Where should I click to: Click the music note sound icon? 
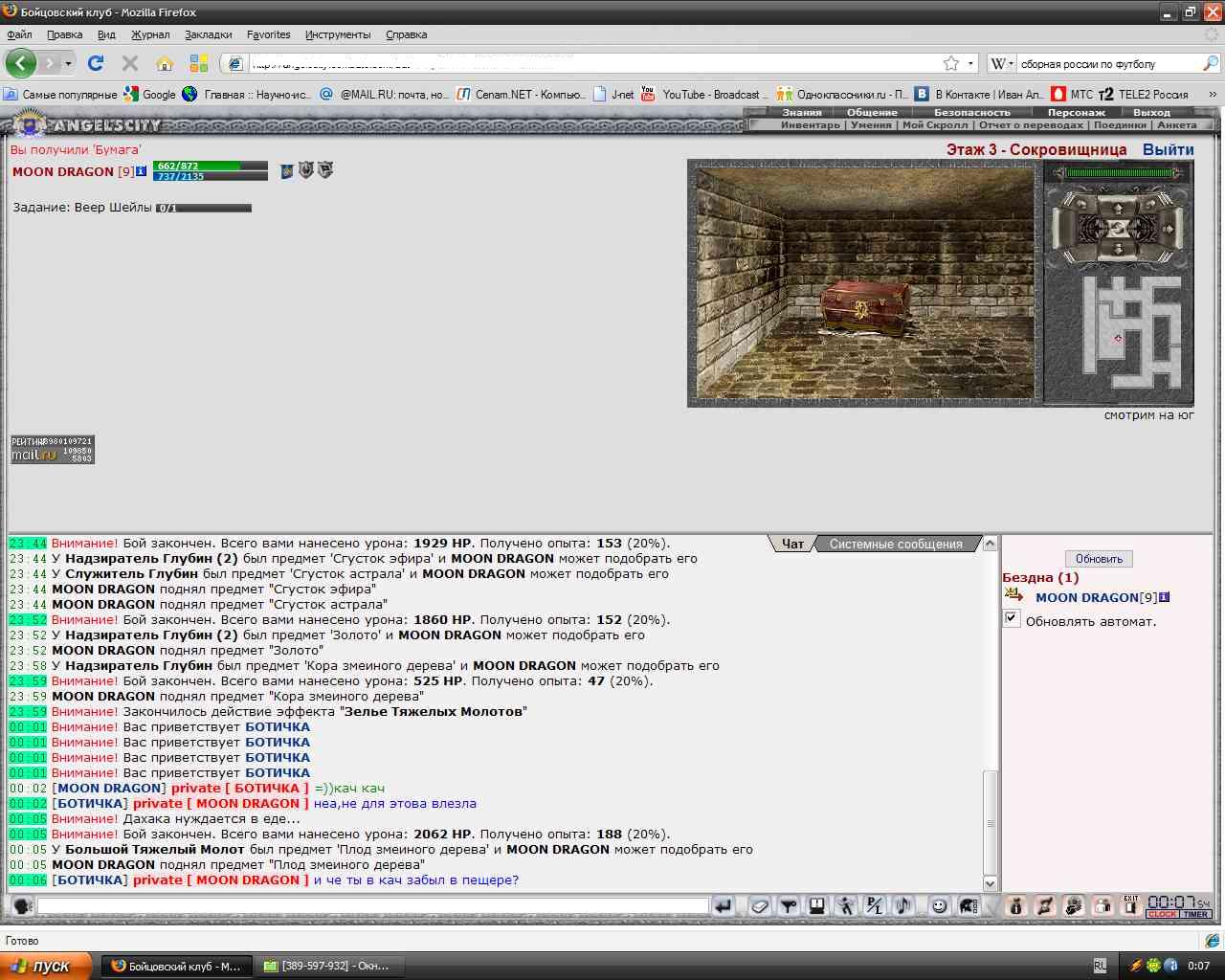click(902, 905)
